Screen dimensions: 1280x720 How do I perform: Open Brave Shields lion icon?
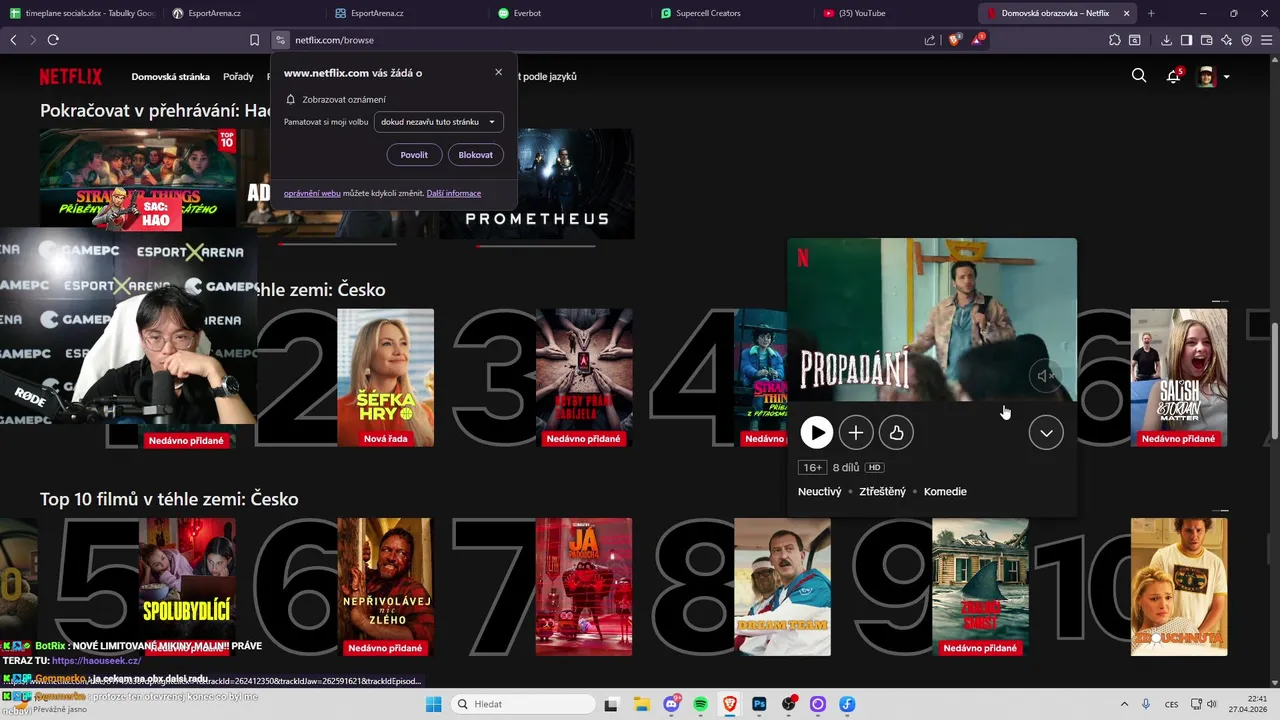point(954,40)
